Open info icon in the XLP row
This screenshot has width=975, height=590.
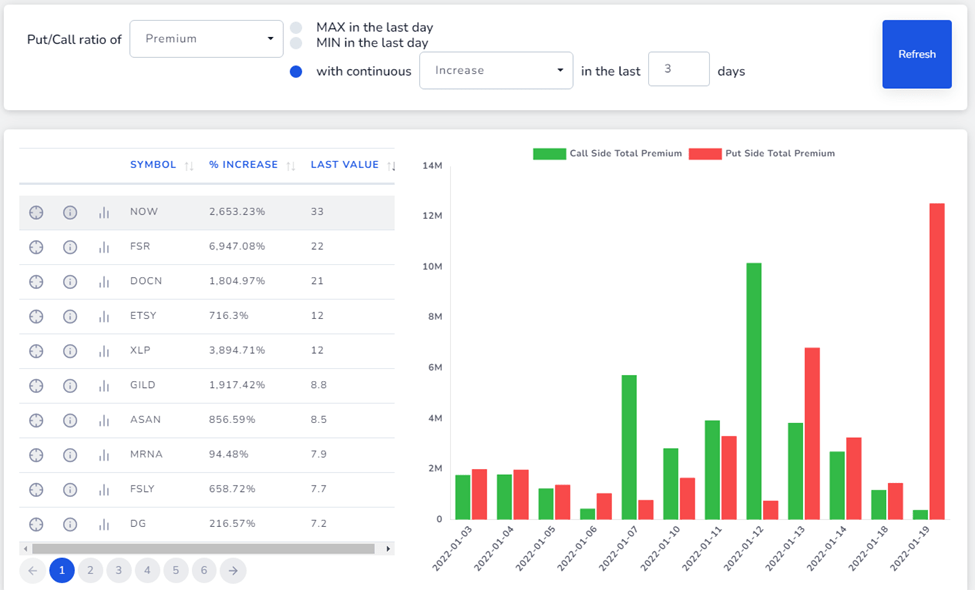tap(70, 351)
